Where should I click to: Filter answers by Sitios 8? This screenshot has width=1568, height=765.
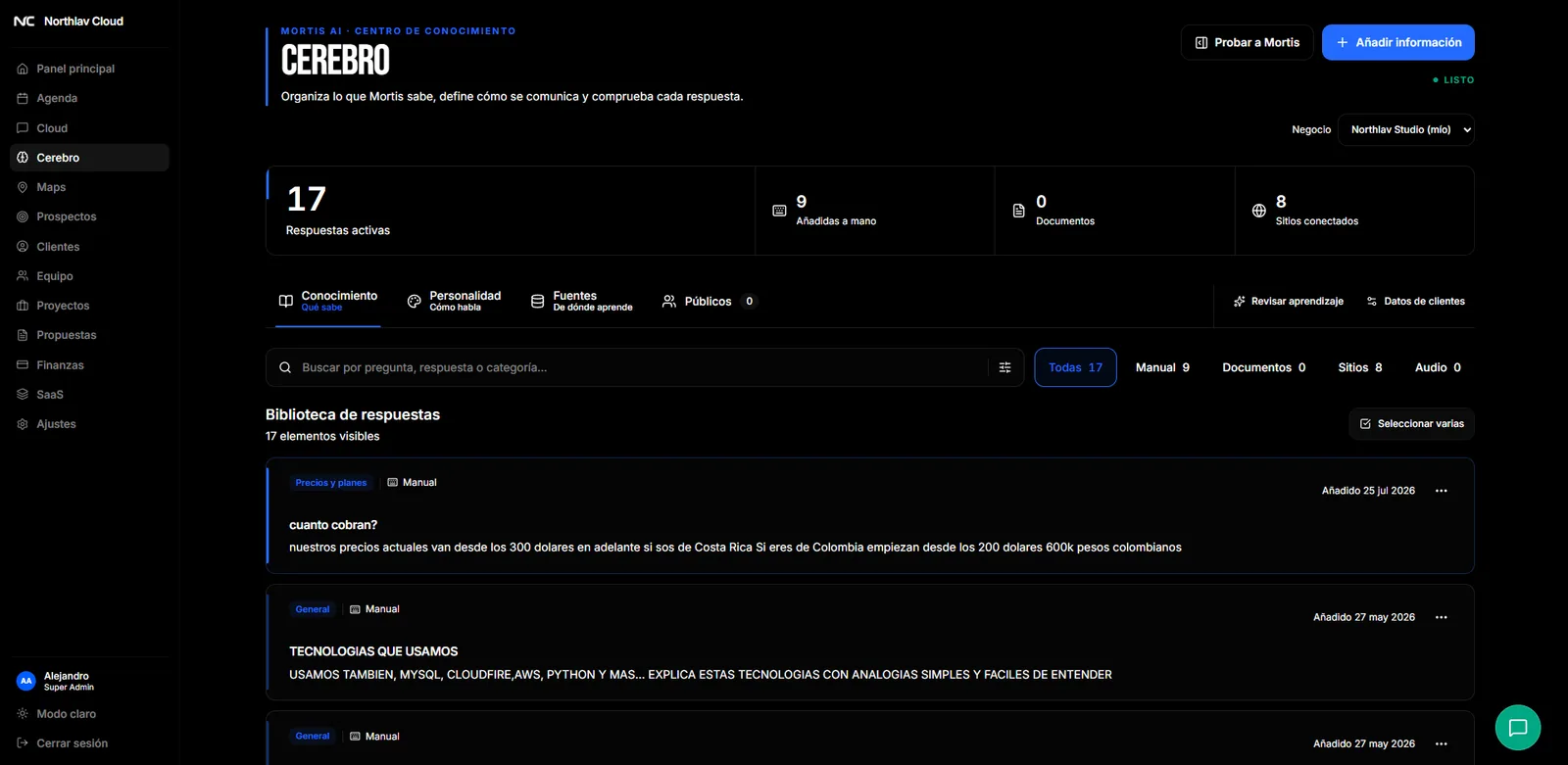tap(1360, 367)
